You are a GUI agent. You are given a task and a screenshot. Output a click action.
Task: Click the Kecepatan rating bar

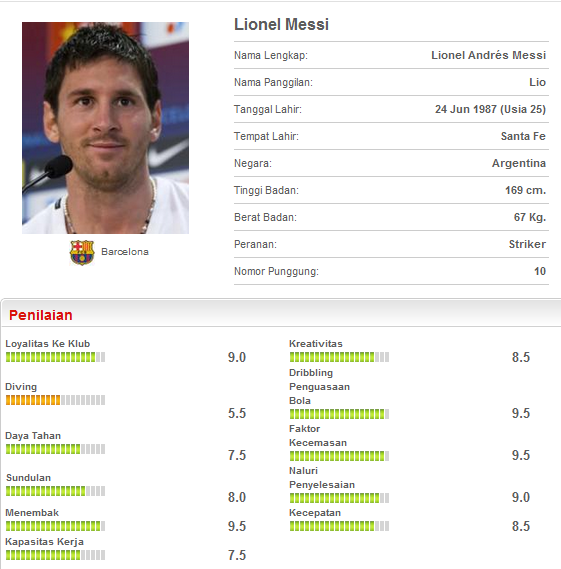click(339, 526)
